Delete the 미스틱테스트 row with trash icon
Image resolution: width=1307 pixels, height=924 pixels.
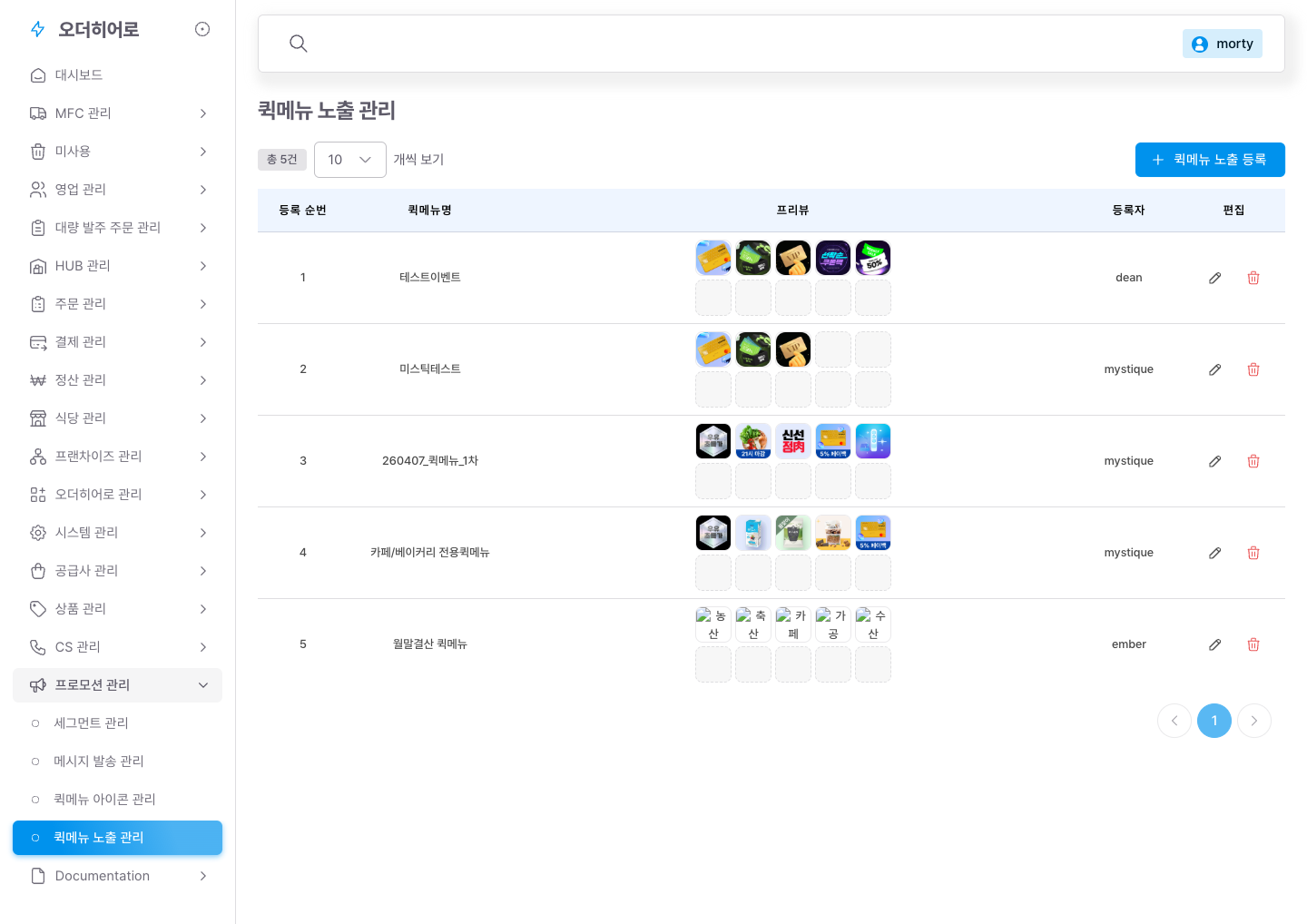(x=1253, y=369)
